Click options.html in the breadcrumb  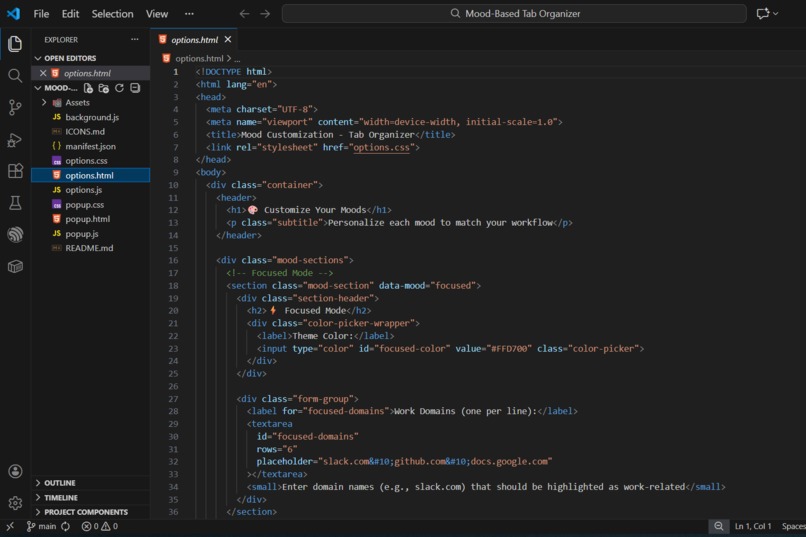pyautogui.click(x=198, y=59)
